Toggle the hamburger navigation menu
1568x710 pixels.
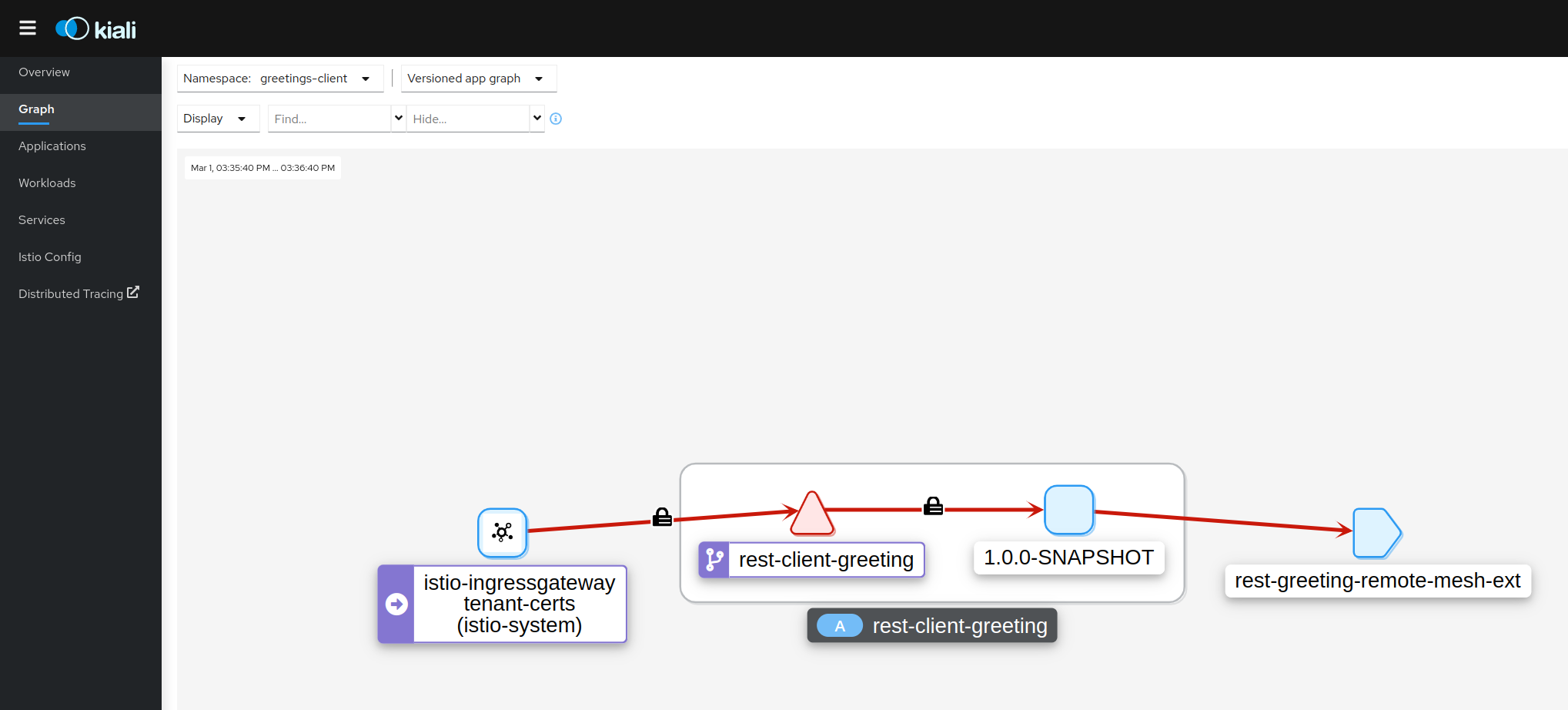point(28,28)
